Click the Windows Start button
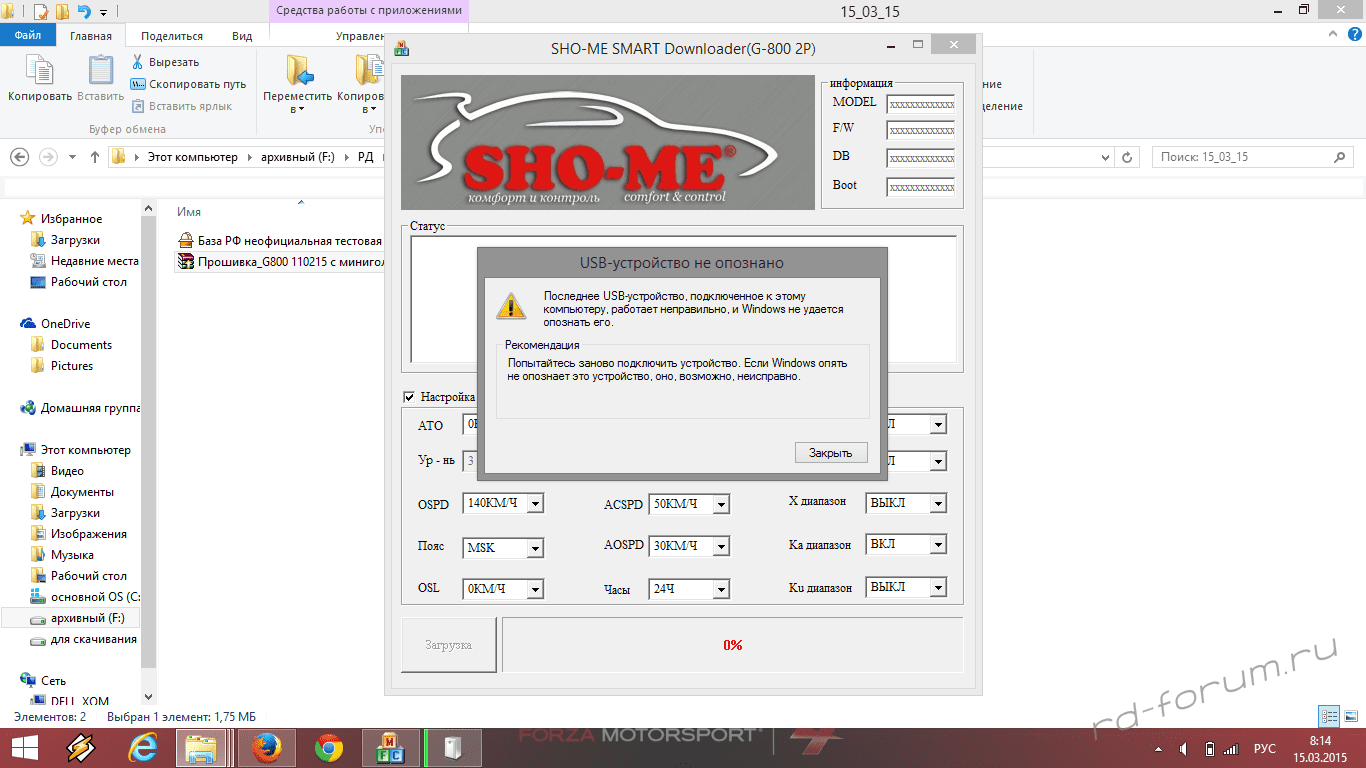1366x768 pixels. (x=23, y=748)
